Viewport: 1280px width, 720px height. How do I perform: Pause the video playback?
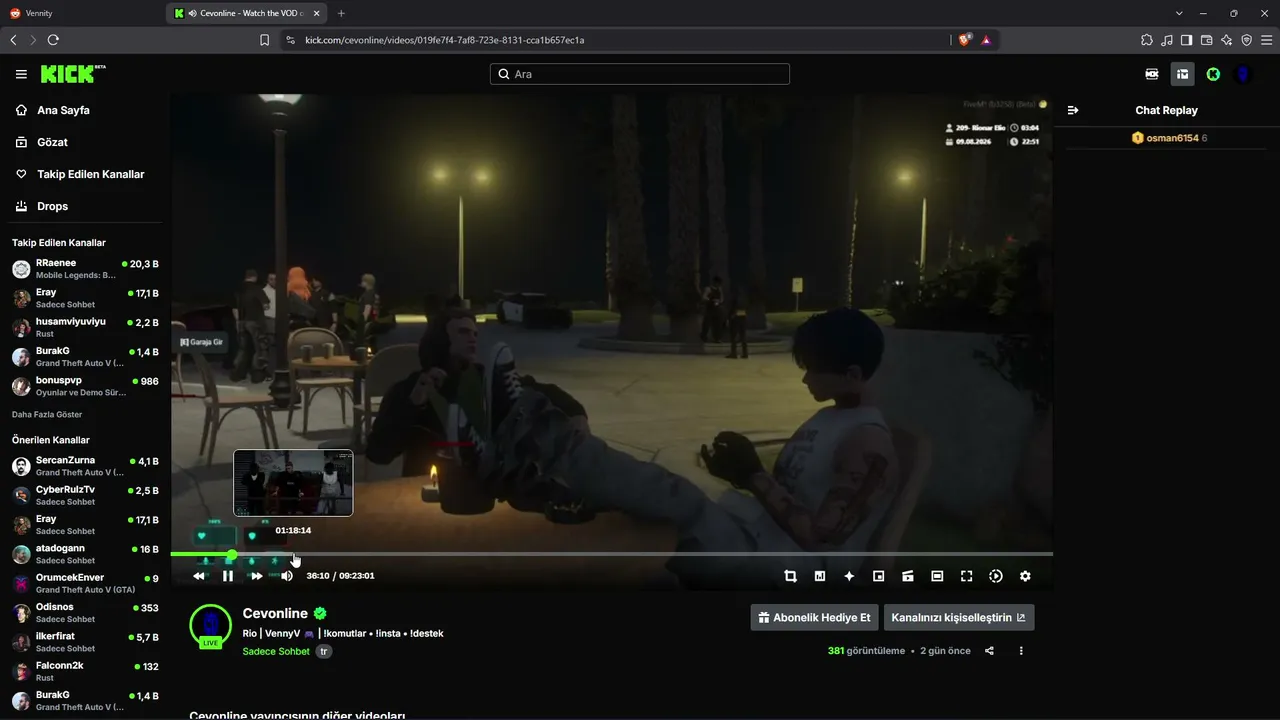tap(228, 576)
